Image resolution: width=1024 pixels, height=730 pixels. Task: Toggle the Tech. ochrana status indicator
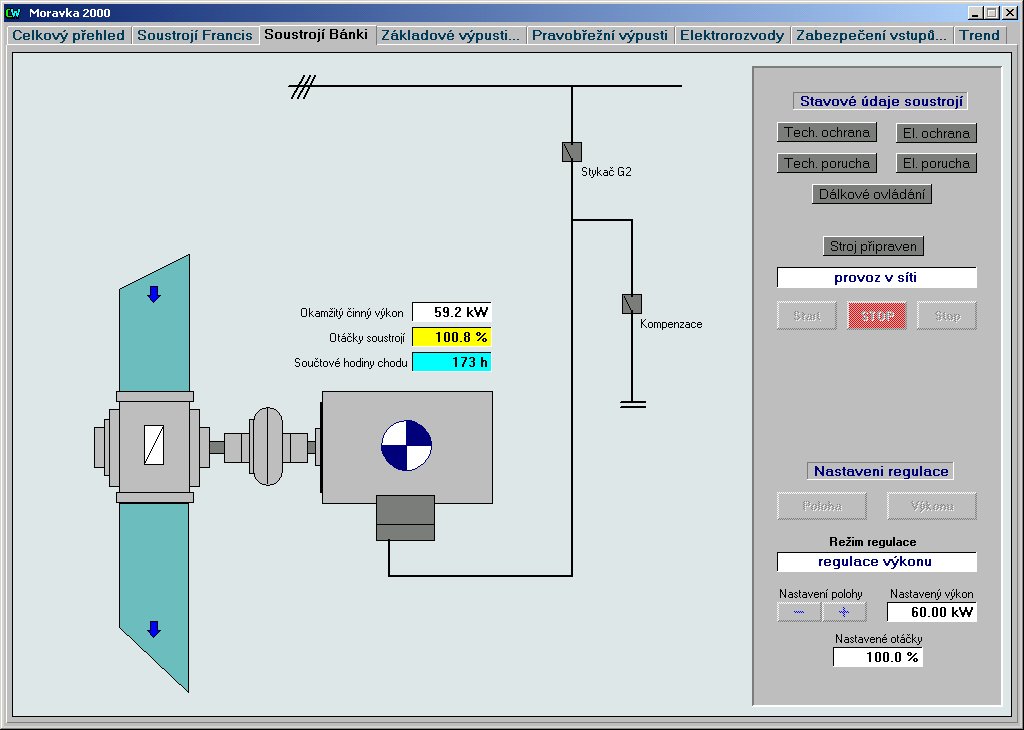[x=827, y=132]
